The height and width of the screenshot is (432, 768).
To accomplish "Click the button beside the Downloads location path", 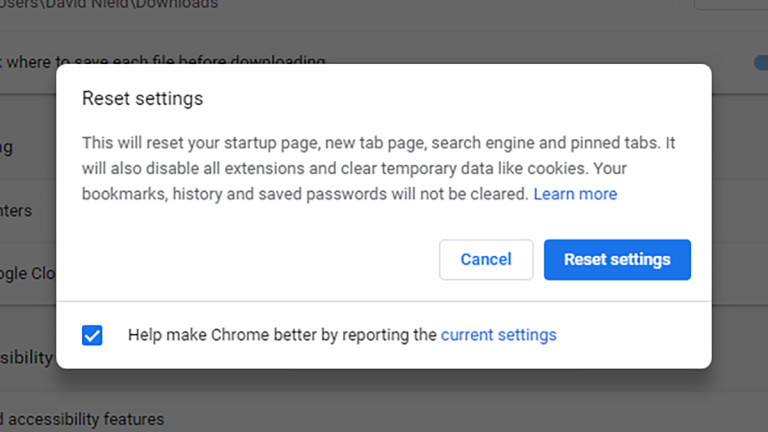I will point(730,5).
